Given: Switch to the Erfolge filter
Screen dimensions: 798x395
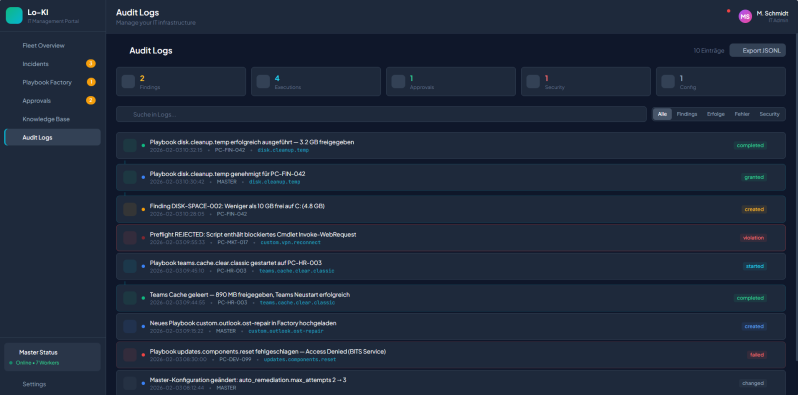Looking at the screenshot, I should point(716,114).
